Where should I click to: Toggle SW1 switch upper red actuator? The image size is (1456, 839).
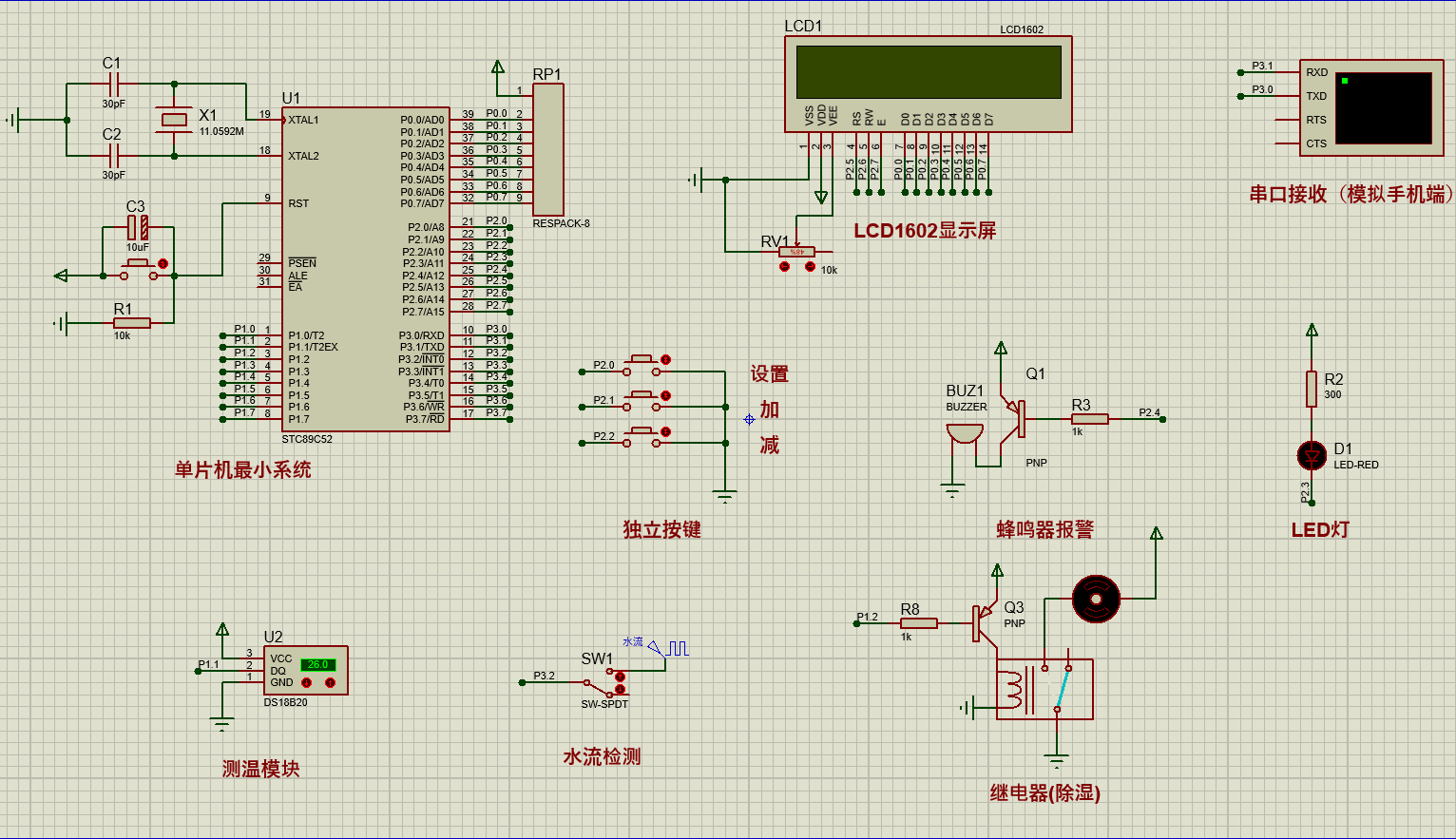pos(620,677)
